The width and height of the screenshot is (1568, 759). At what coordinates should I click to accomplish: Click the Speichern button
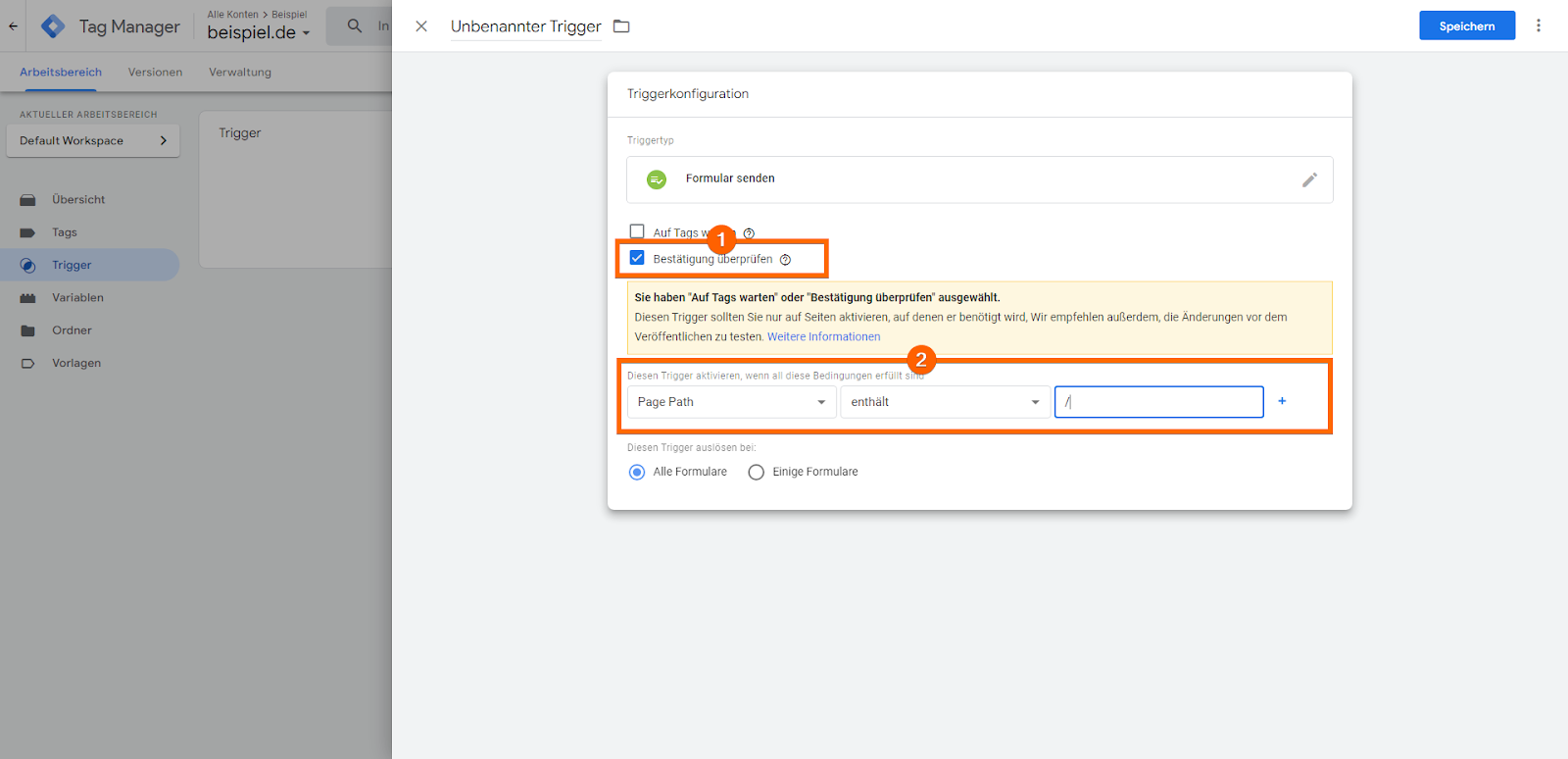click(x=1466, y=26)
